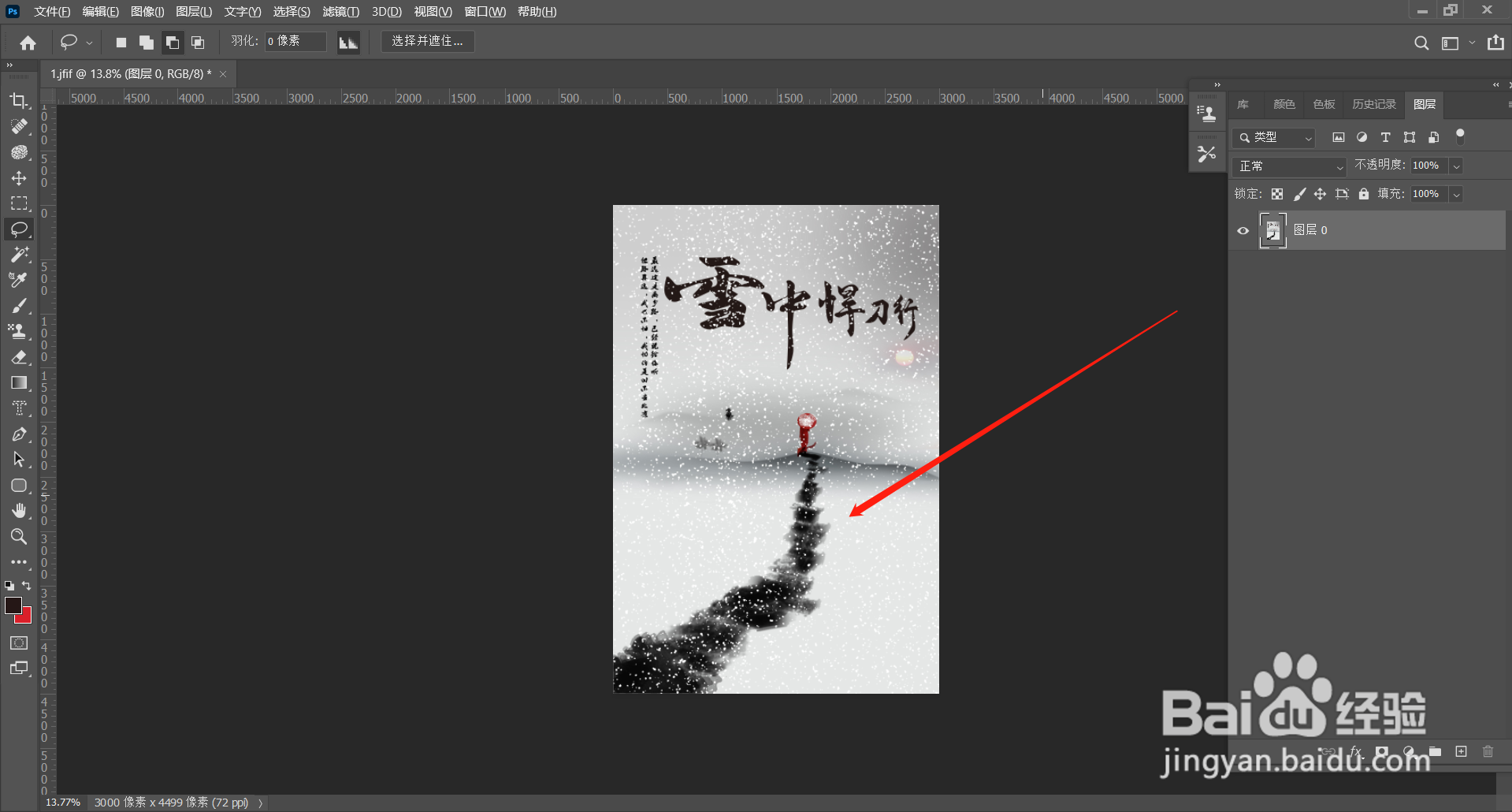Screen dimensions: 1512x812
Task: Open the 文件(F) menu
Action: tap(52, 12)
